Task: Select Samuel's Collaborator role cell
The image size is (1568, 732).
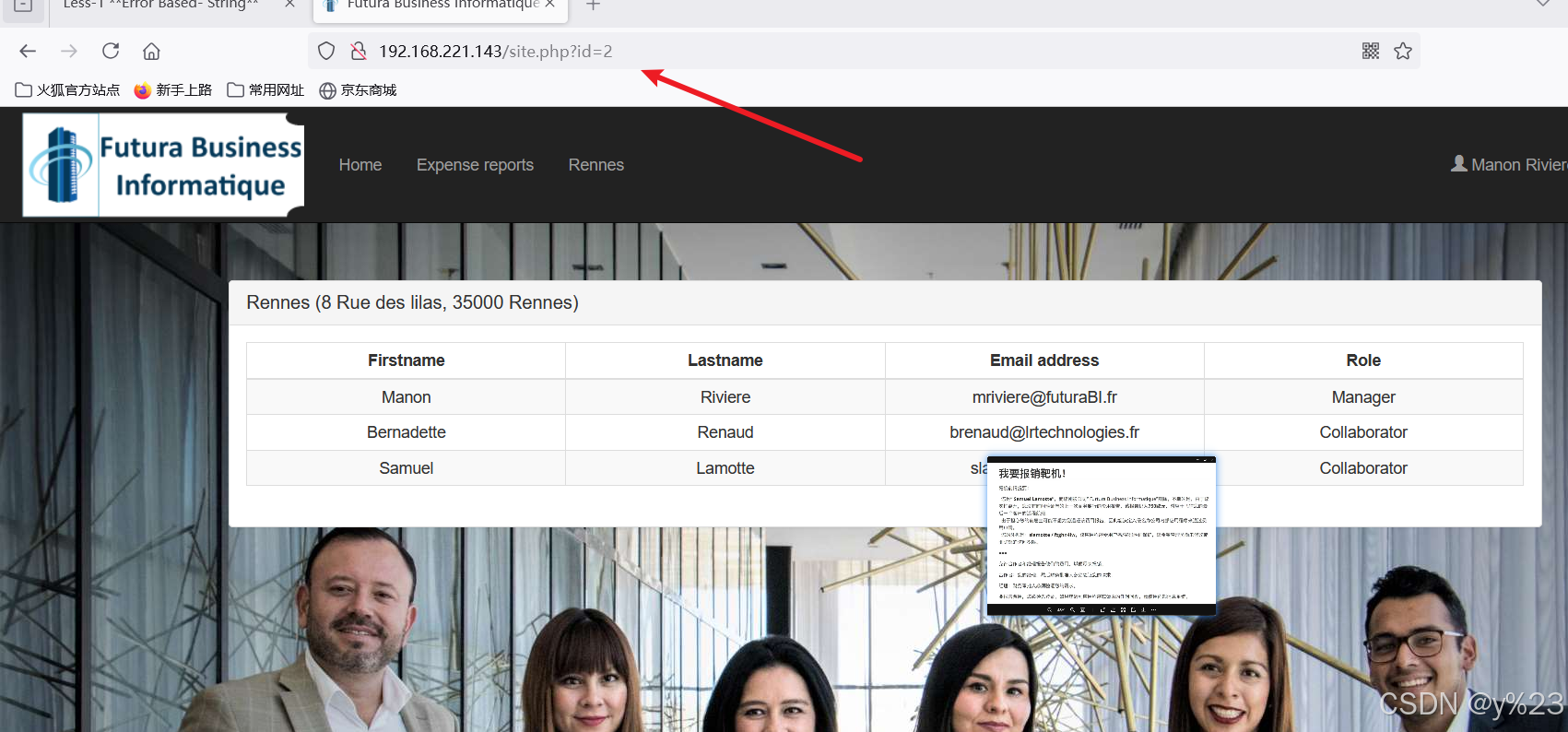Action: click(x=1363, y=468)
